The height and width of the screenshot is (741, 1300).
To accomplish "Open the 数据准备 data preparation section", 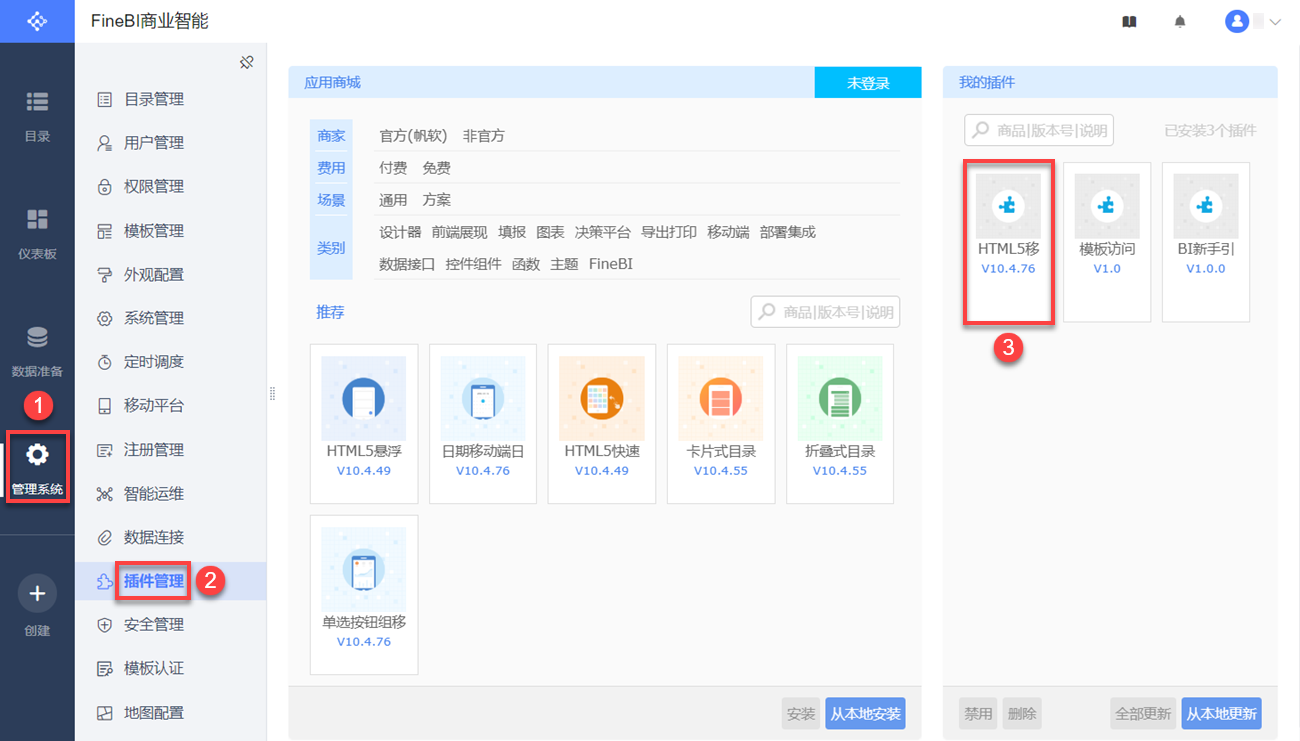I will pyautogui.click(x=37, y=351).
